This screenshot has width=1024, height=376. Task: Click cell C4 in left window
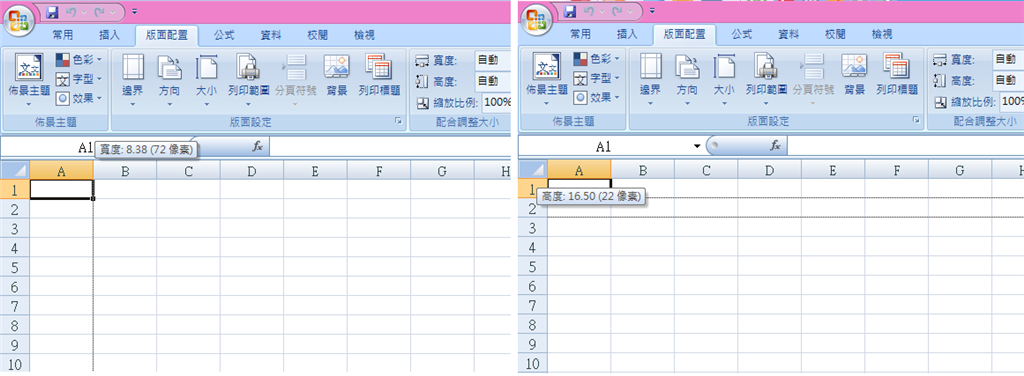click(188, 247)
